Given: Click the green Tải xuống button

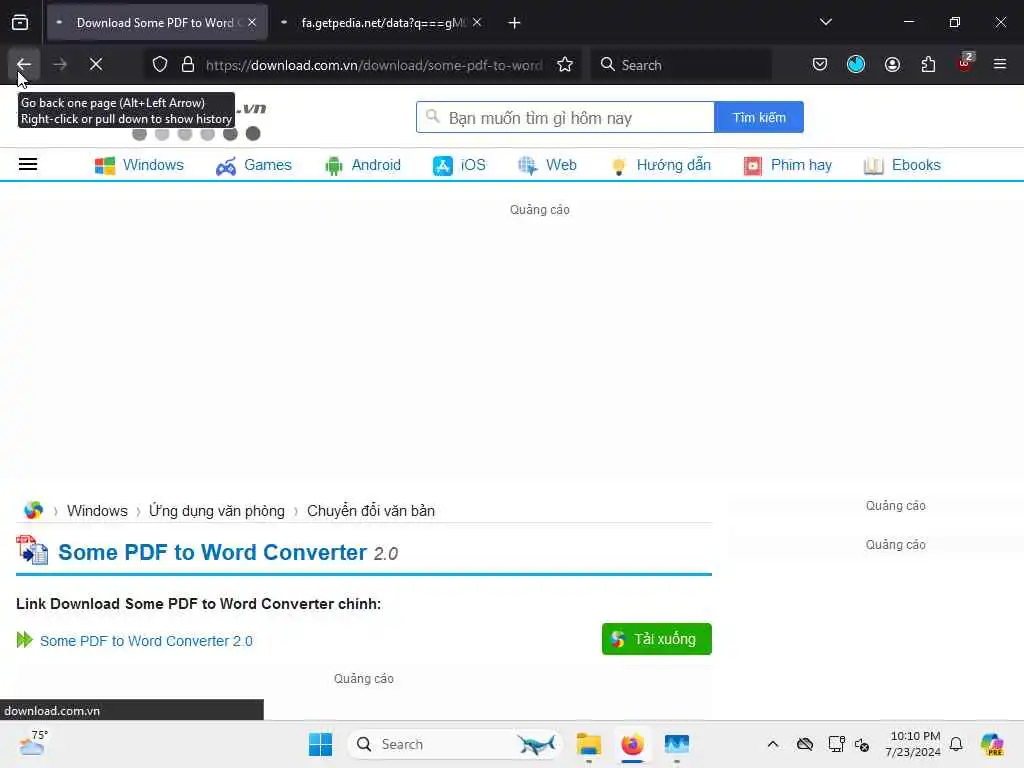Looking at the screenshot, I should [656, 639].
